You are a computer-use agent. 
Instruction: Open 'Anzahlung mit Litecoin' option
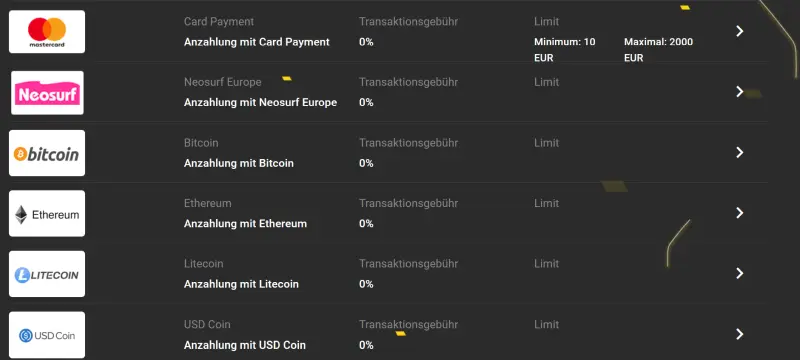pos(241,284)
